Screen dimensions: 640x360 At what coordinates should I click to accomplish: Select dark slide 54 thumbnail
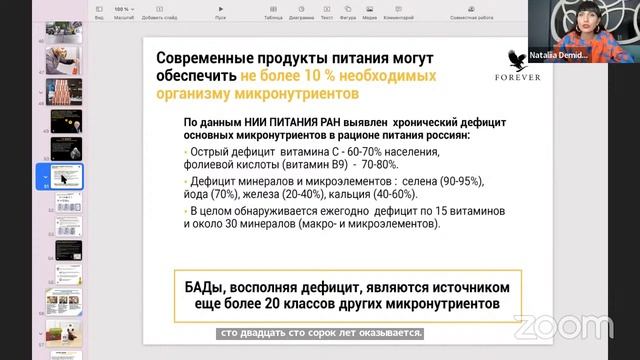point(69,251)
